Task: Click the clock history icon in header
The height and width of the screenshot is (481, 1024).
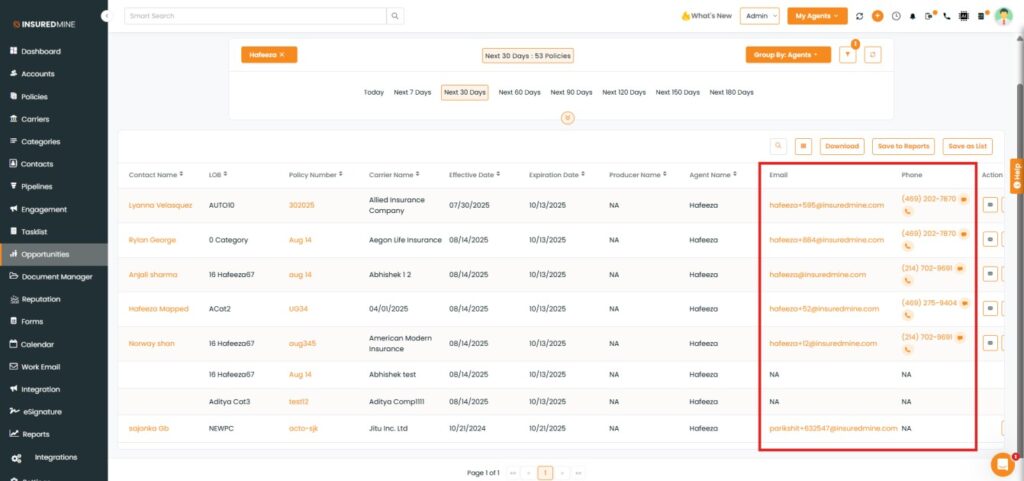Action: [895, 16]
